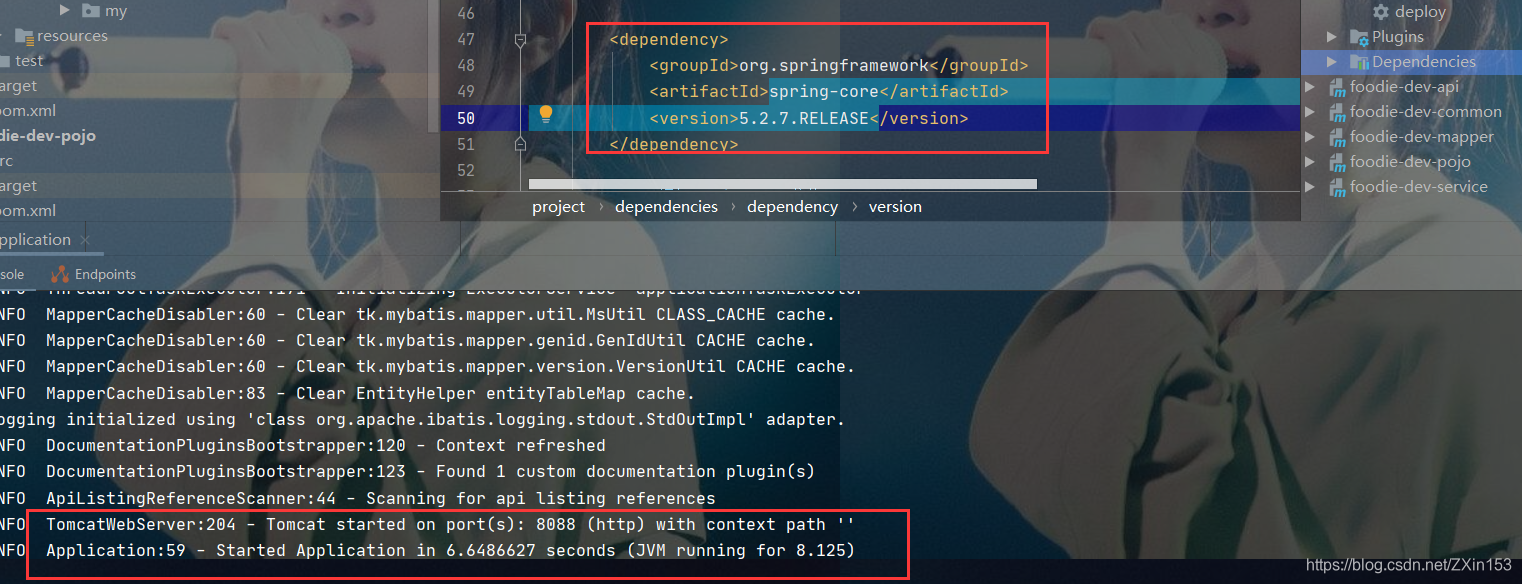1522x584 pixels.
Task: Click the fold end marker at line 51
Action: pyautogui.click(x=519, y=144)
